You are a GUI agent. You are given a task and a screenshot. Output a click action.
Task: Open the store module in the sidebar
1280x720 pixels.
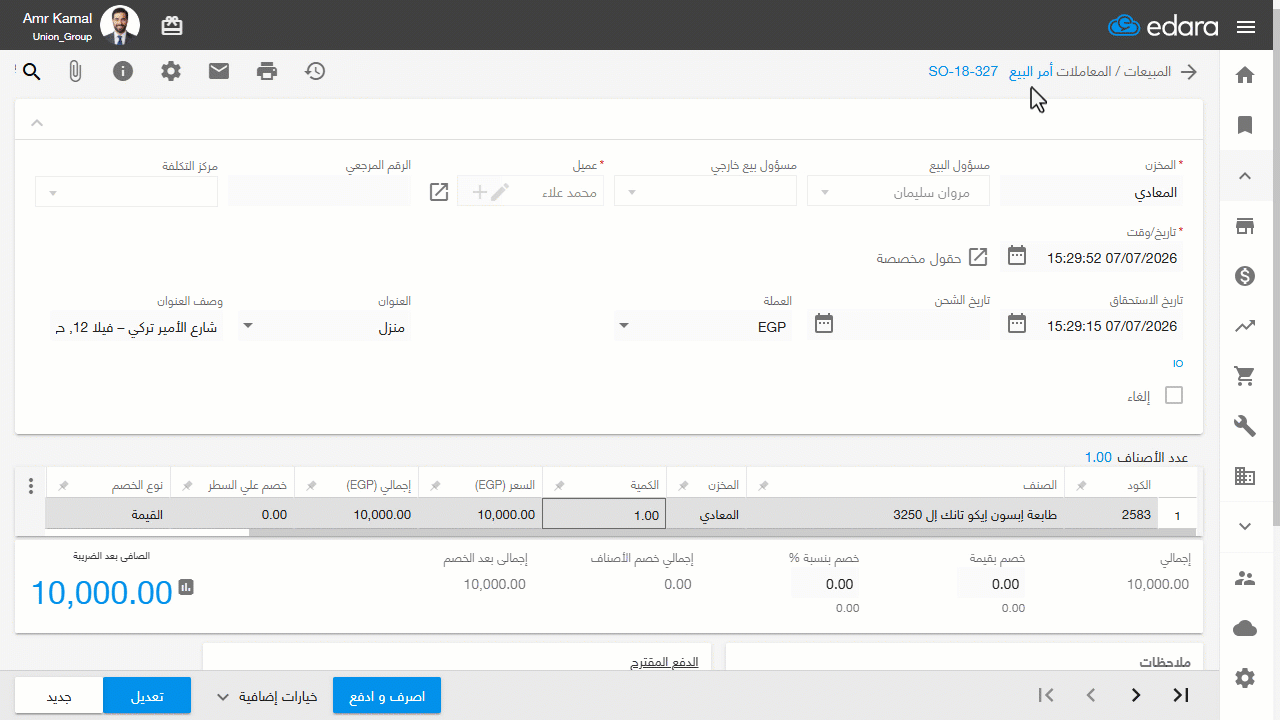point(1245,226)
